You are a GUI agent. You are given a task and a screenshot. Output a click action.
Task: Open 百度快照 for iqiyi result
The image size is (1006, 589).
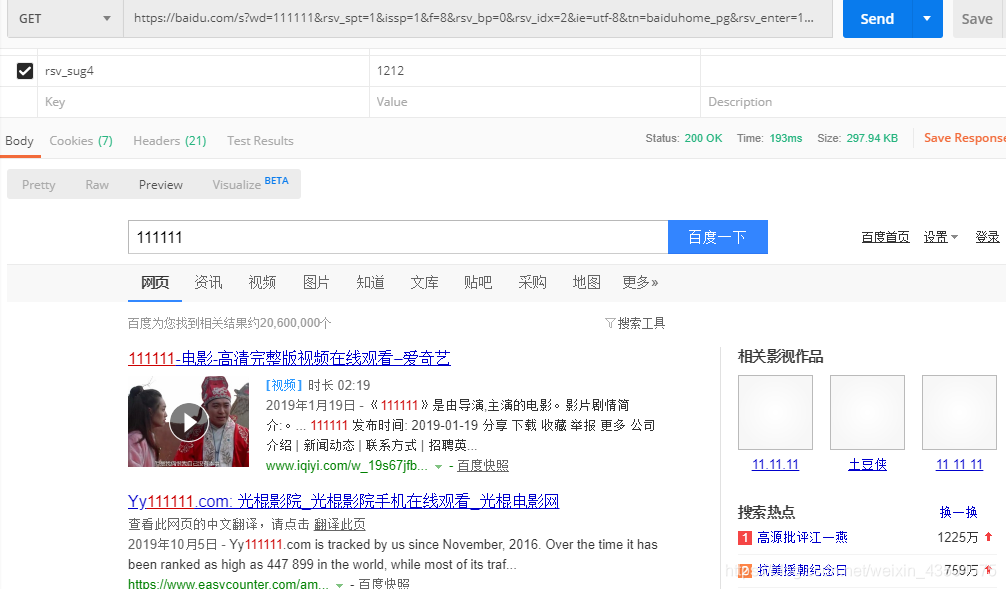(x=483, y=466)
